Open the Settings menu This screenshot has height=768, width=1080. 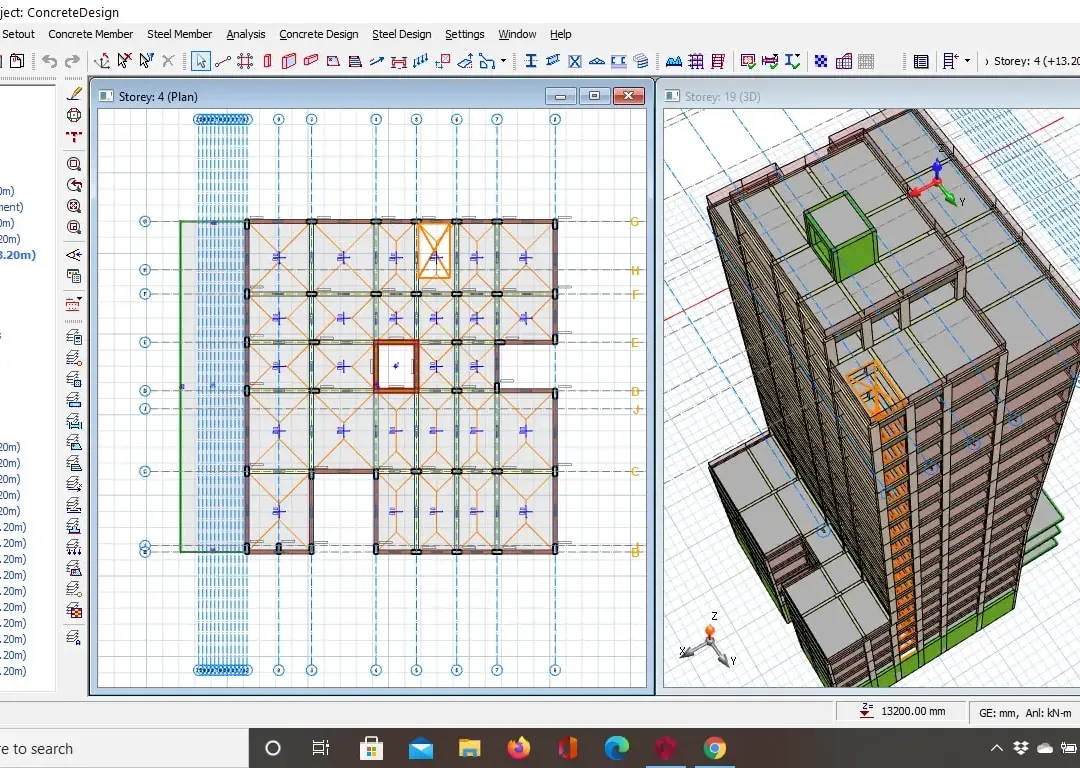(x=464, y=34)
